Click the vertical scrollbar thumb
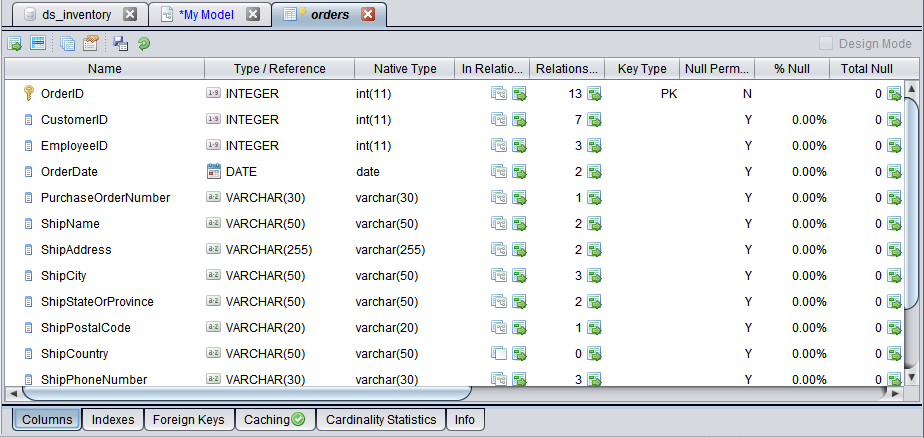This screenshot has width=924, height=438. [x=911, y=203]
